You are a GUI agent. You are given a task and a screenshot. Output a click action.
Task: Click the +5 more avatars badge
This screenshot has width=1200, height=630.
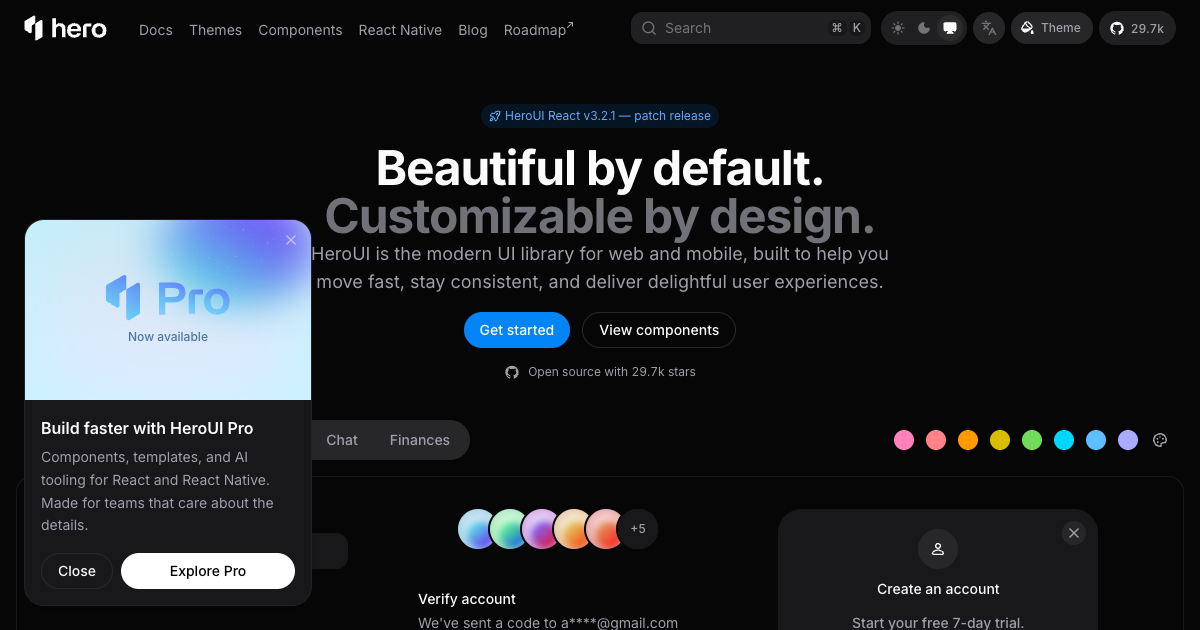coord(638,529)
